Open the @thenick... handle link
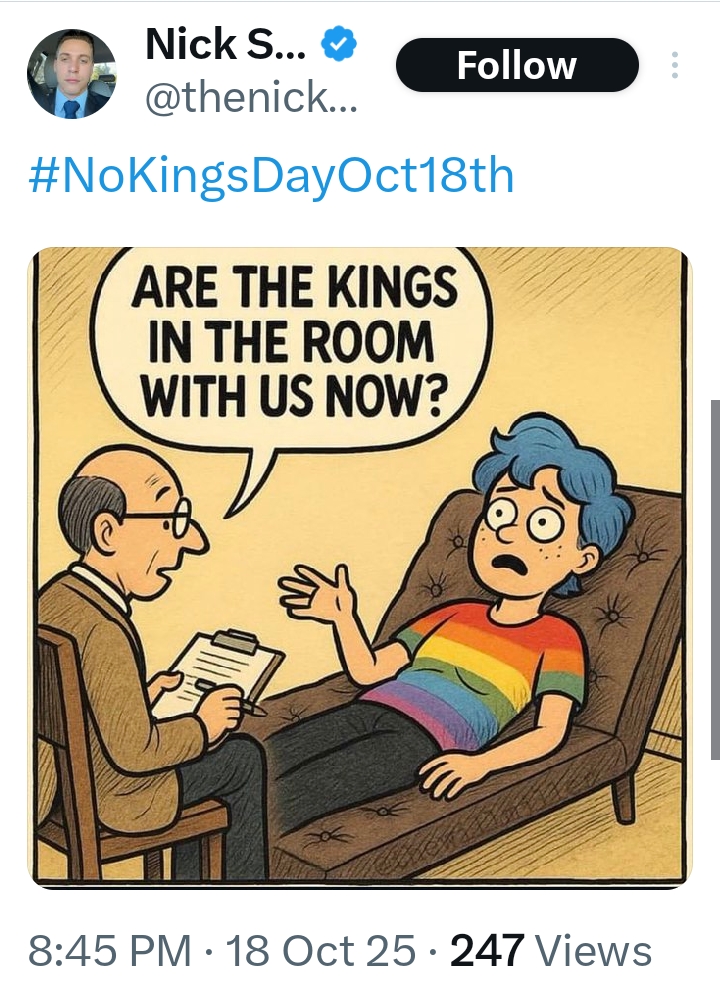Viewport: 720px width, 1000px height. point(251,97)
